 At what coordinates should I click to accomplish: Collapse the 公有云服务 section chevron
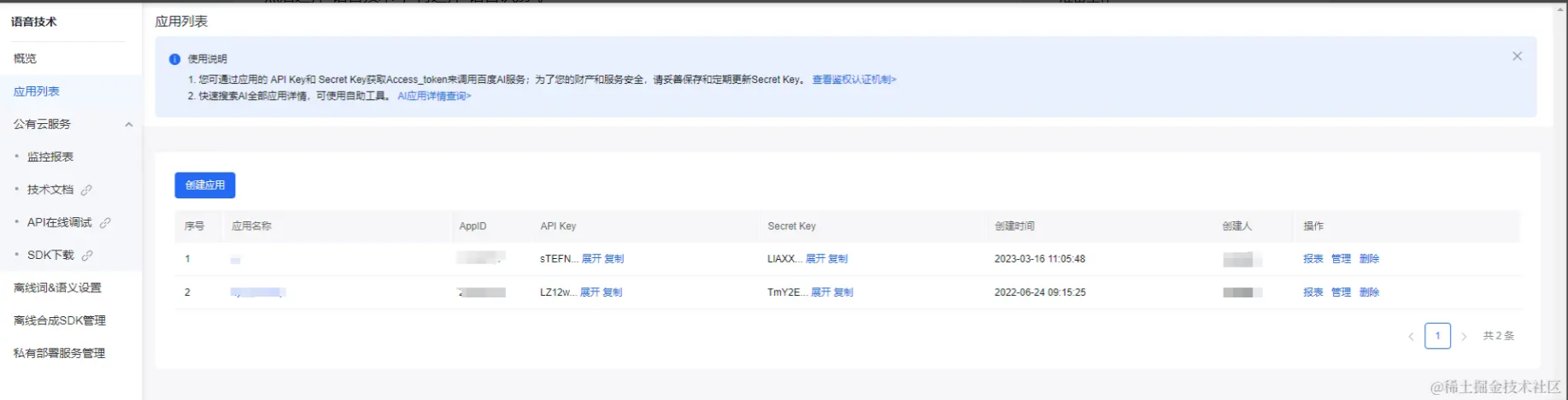(x=129, y=124)
